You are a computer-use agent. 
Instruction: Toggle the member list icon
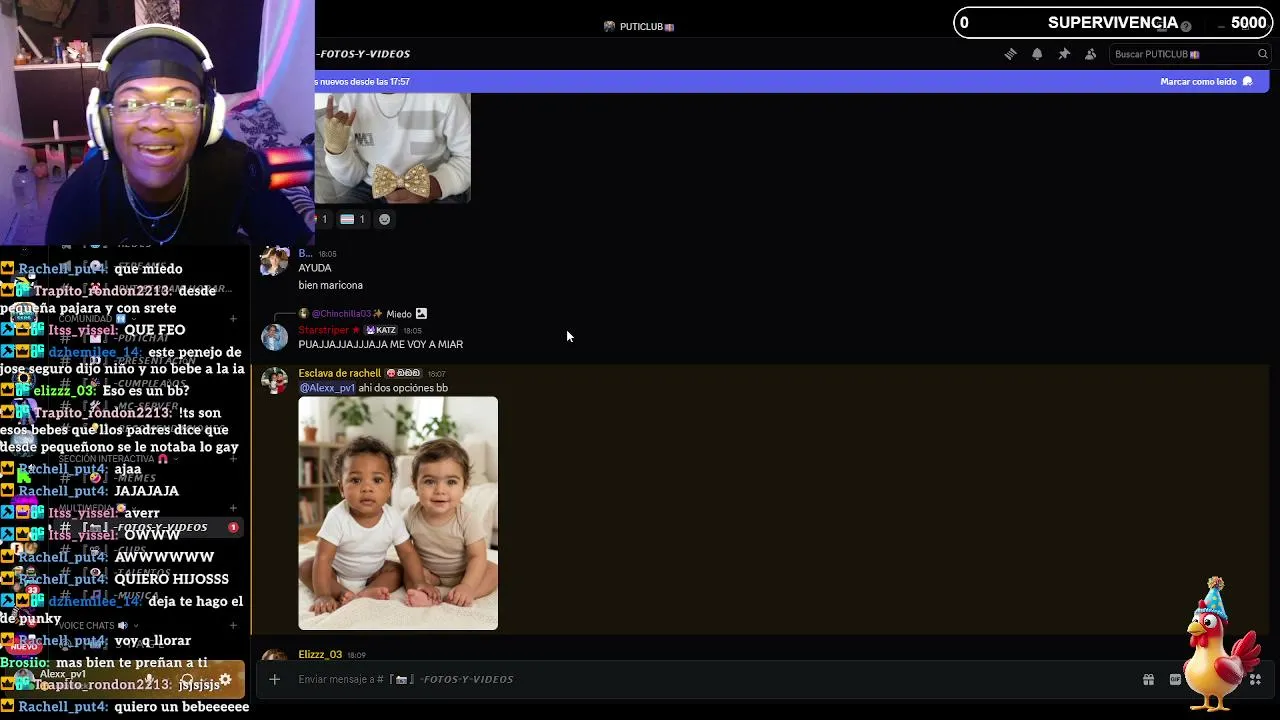[x=1091, y=54]
